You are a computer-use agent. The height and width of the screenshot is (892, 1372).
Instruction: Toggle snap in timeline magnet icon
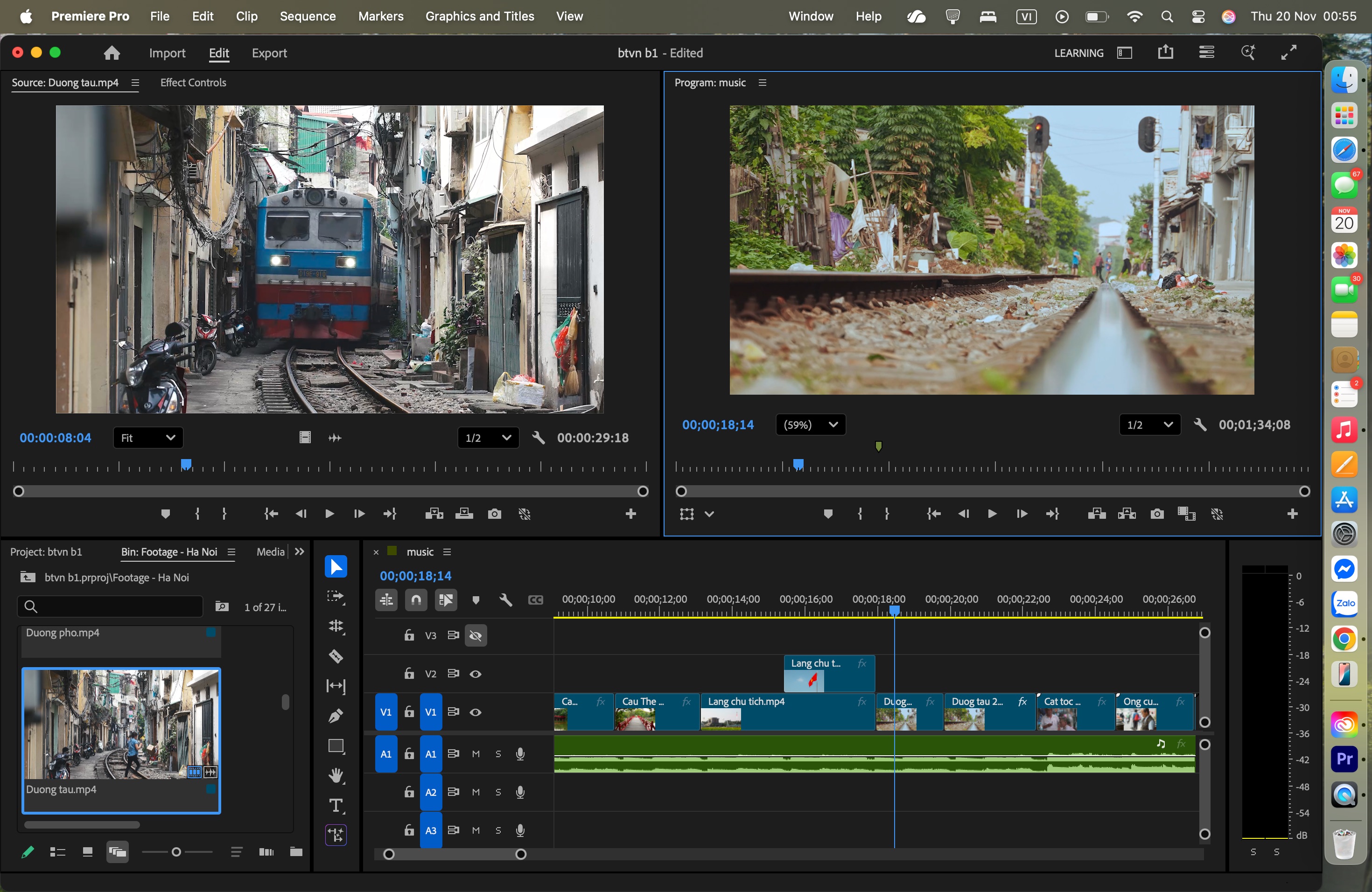click(416, 600)
